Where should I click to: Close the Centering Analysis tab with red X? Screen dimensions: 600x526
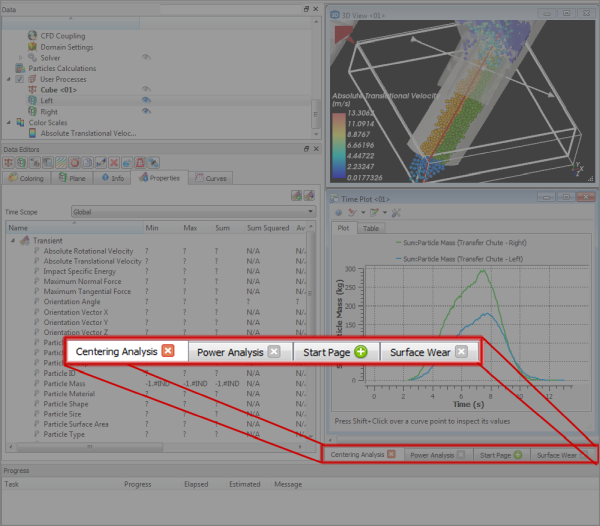pos(169,351)
